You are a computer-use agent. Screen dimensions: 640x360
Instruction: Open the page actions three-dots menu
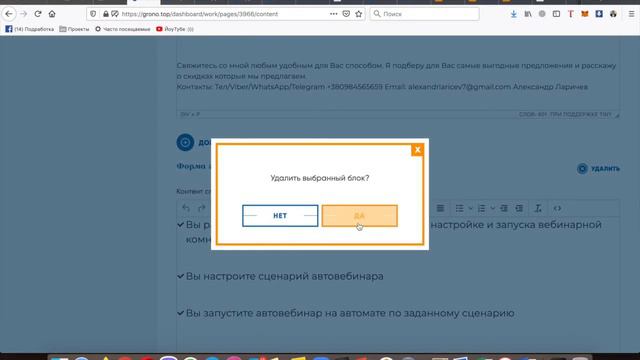(333, 14)
